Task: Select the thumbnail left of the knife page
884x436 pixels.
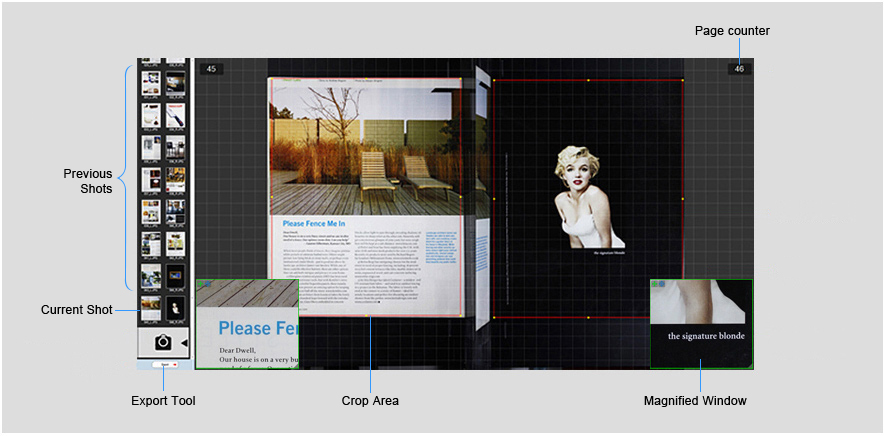Action: point(151,114)
